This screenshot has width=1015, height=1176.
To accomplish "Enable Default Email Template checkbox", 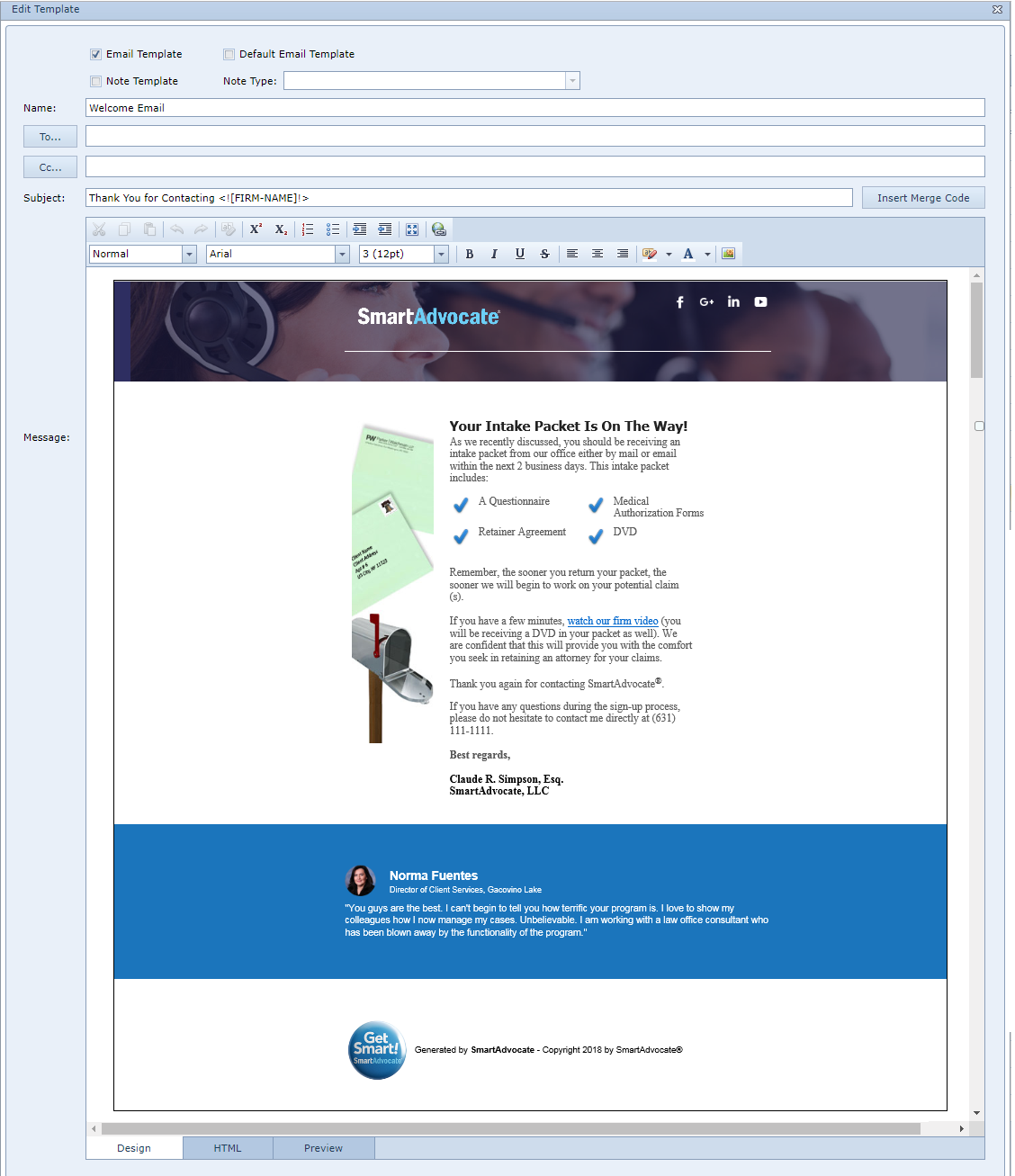I will 229,54.
